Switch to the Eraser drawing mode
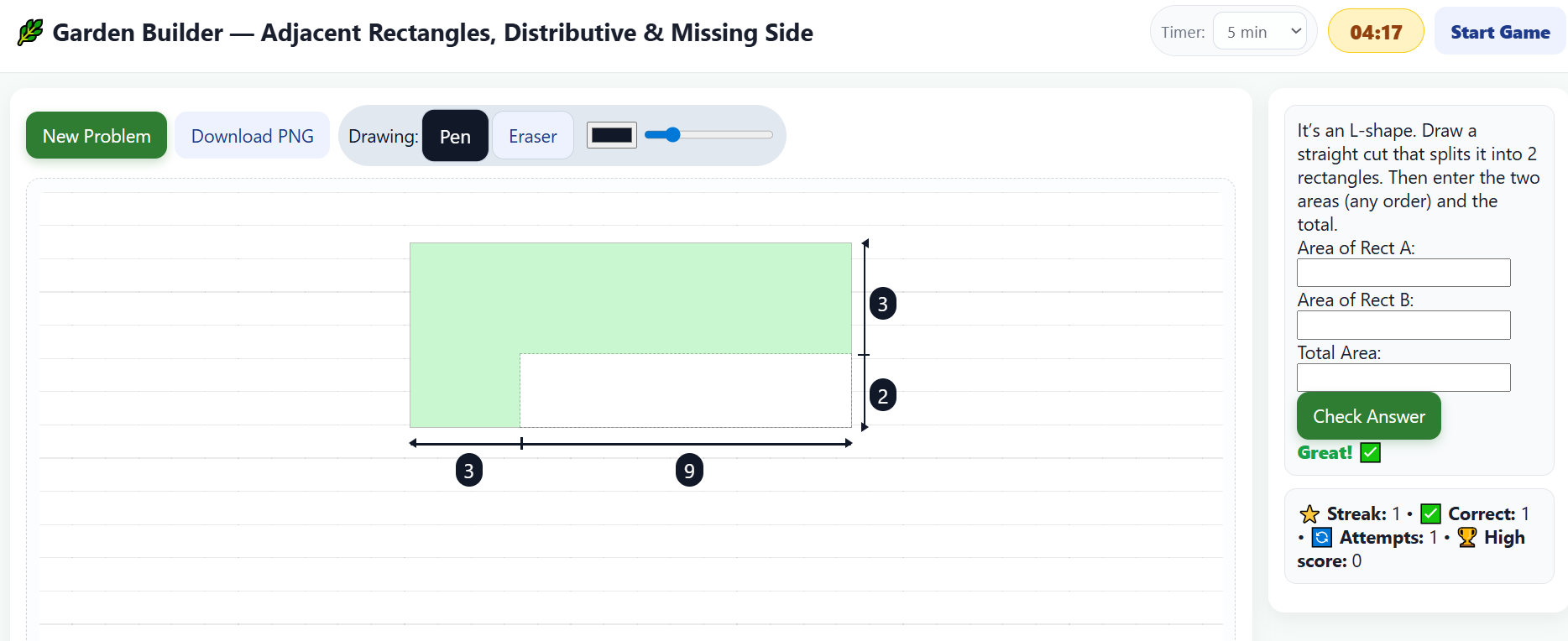The width and height of the screenshot is (1568, 641). [533, 136]
